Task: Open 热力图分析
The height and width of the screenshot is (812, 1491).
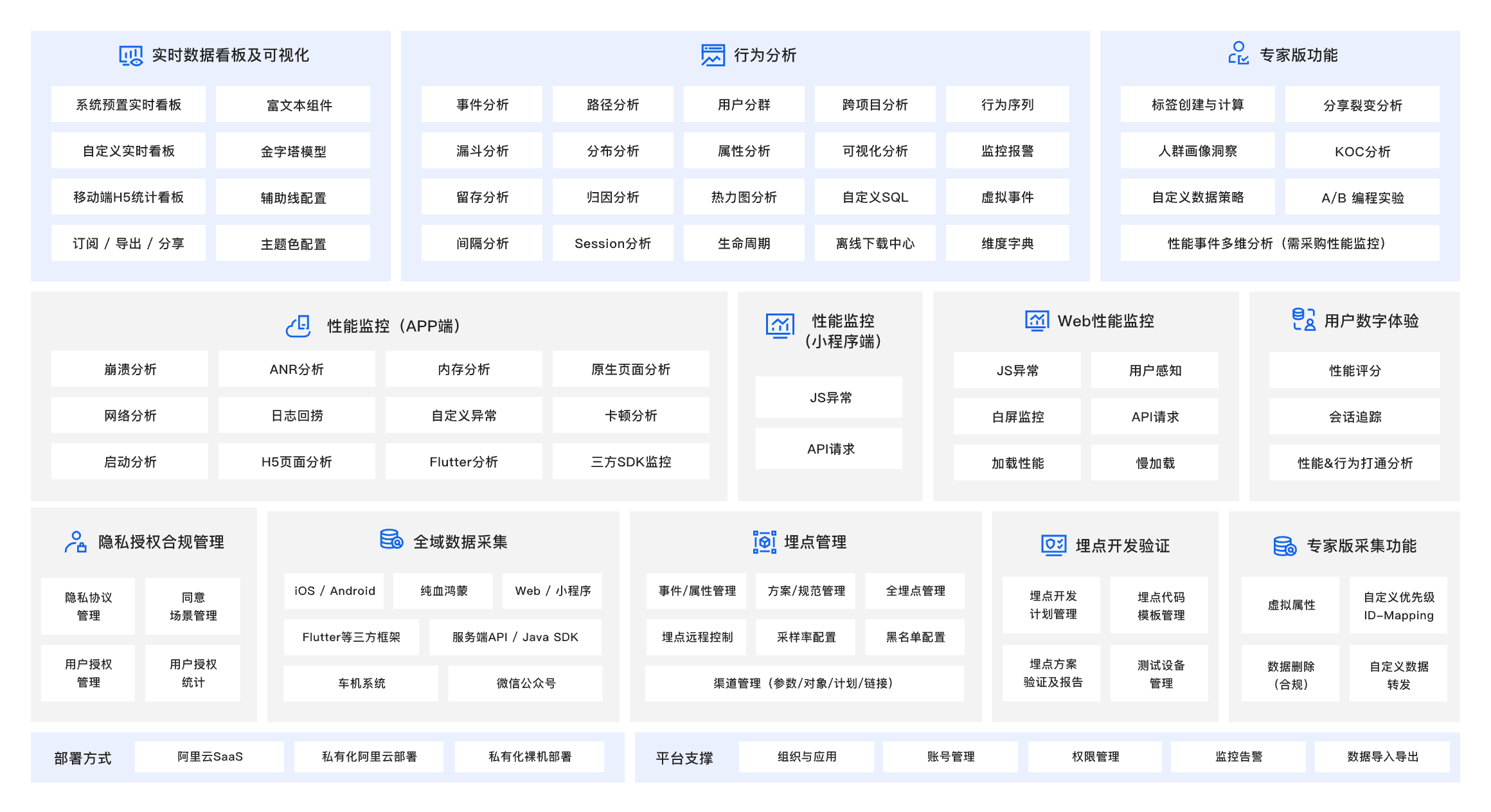Action: (x=744, y=197)
